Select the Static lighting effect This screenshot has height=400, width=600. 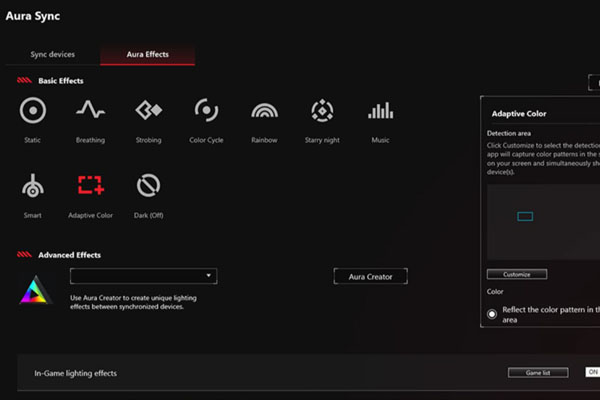coord(34,111)
